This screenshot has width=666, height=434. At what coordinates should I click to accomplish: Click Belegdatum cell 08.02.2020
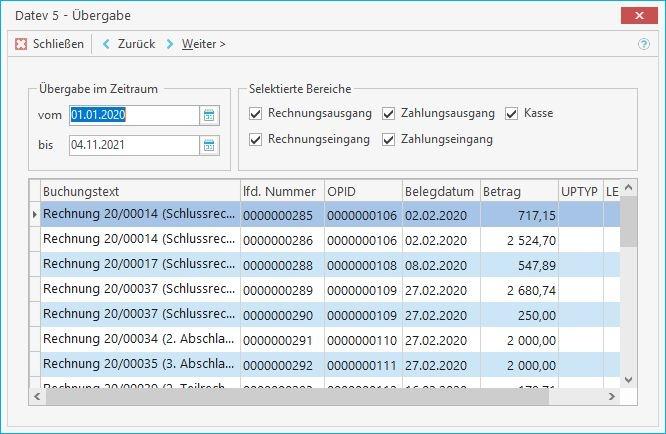pyautogui.click(x=441, y=265)
